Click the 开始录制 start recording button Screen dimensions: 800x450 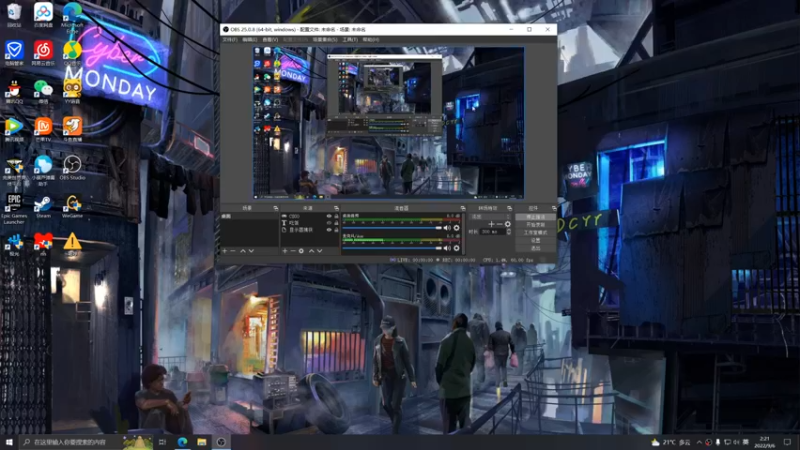[535, 224]
